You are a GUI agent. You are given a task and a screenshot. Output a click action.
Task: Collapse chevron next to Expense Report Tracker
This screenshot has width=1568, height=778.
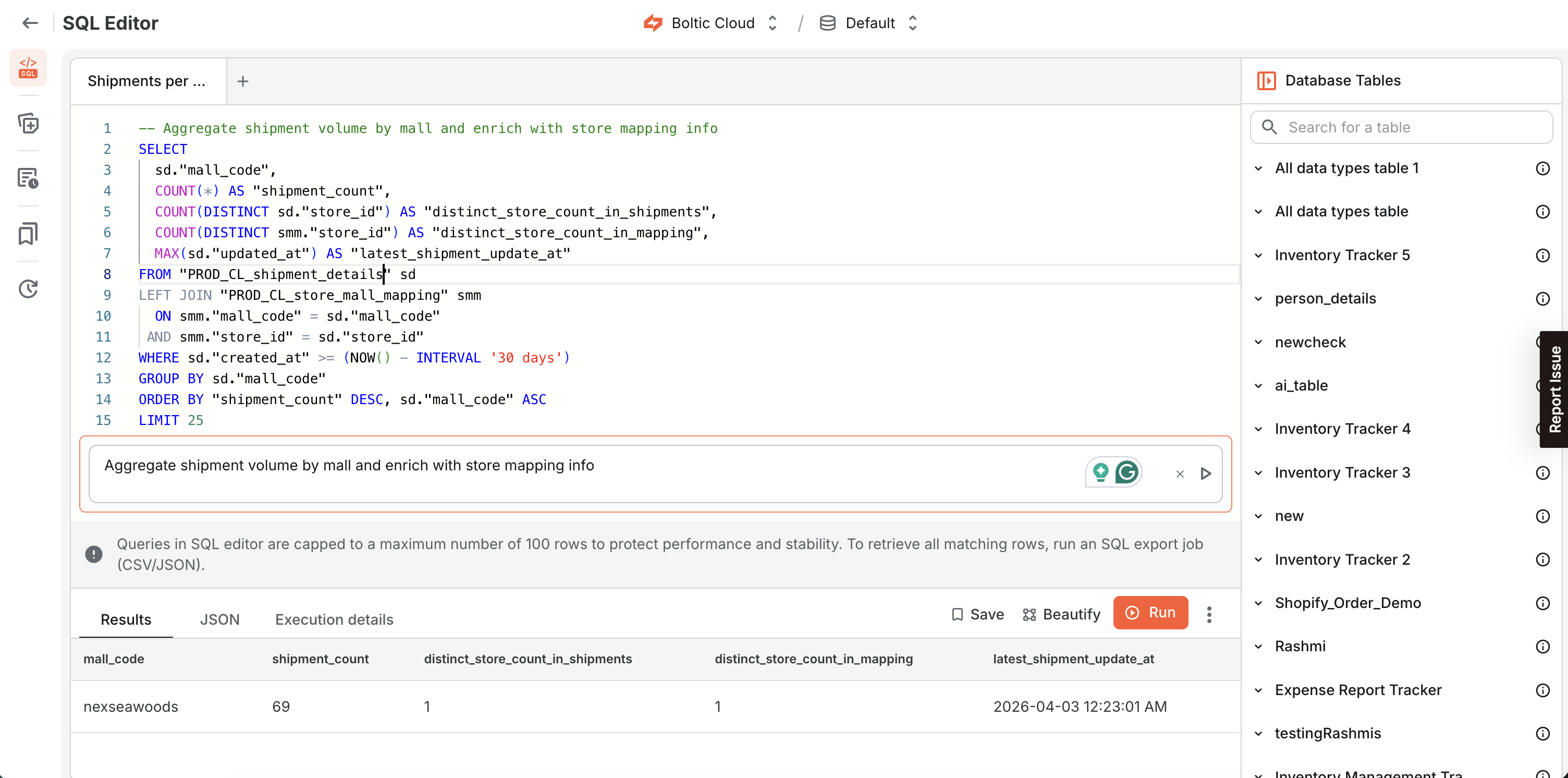click(1259, 690)
